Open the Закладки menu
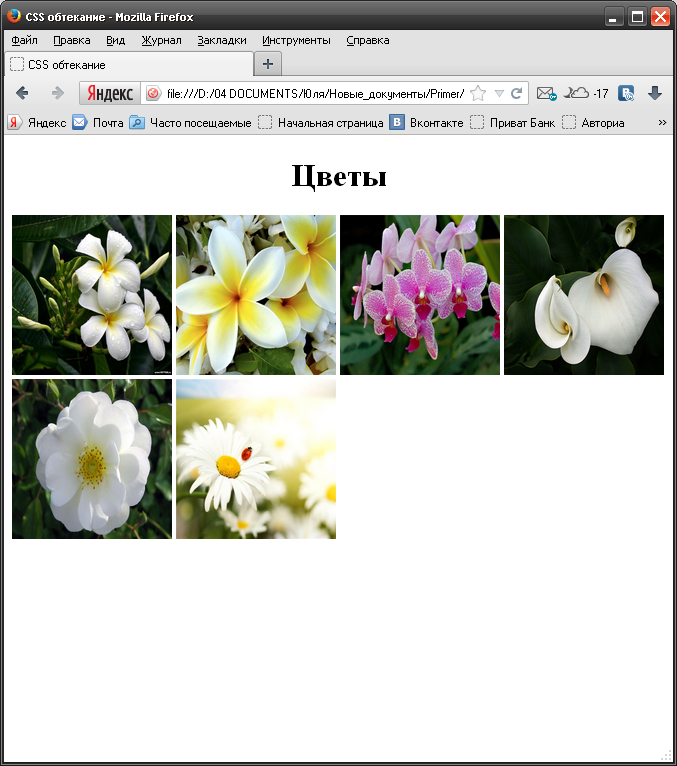The height and width of the screenshot is (766, 677). coord(222,40)
